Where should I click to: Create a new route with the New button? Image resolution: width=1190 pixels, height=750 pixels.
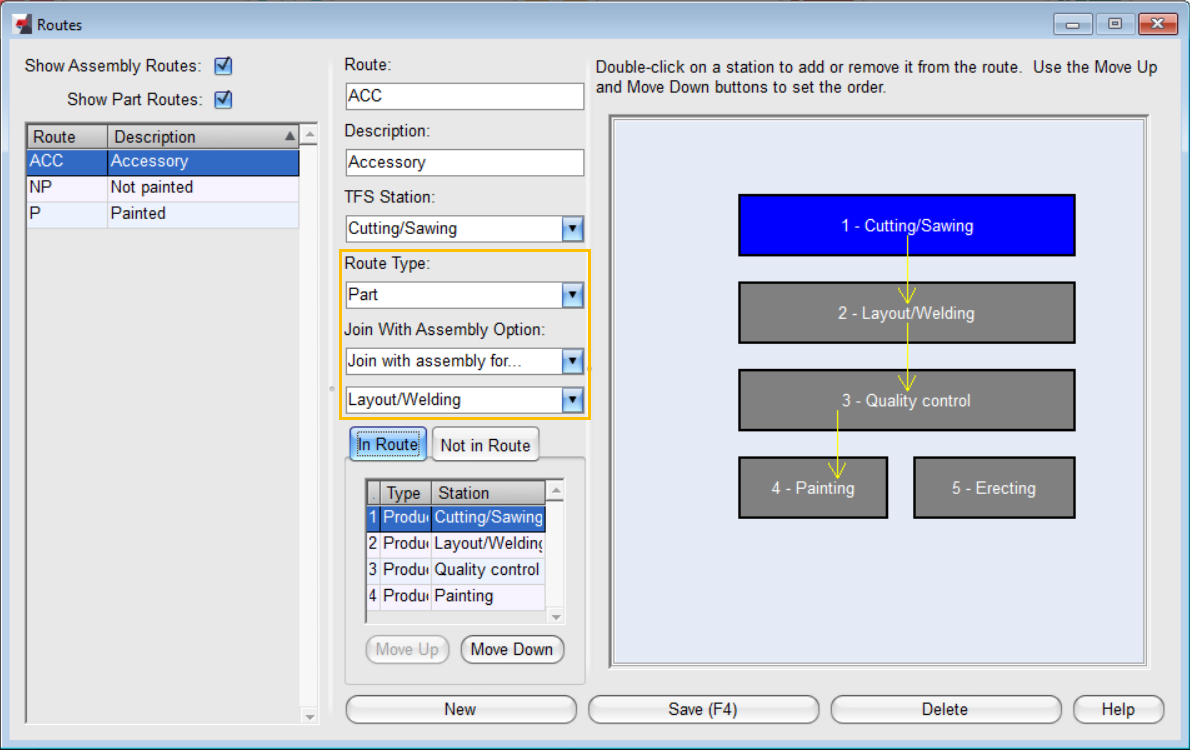click(460, 709)
